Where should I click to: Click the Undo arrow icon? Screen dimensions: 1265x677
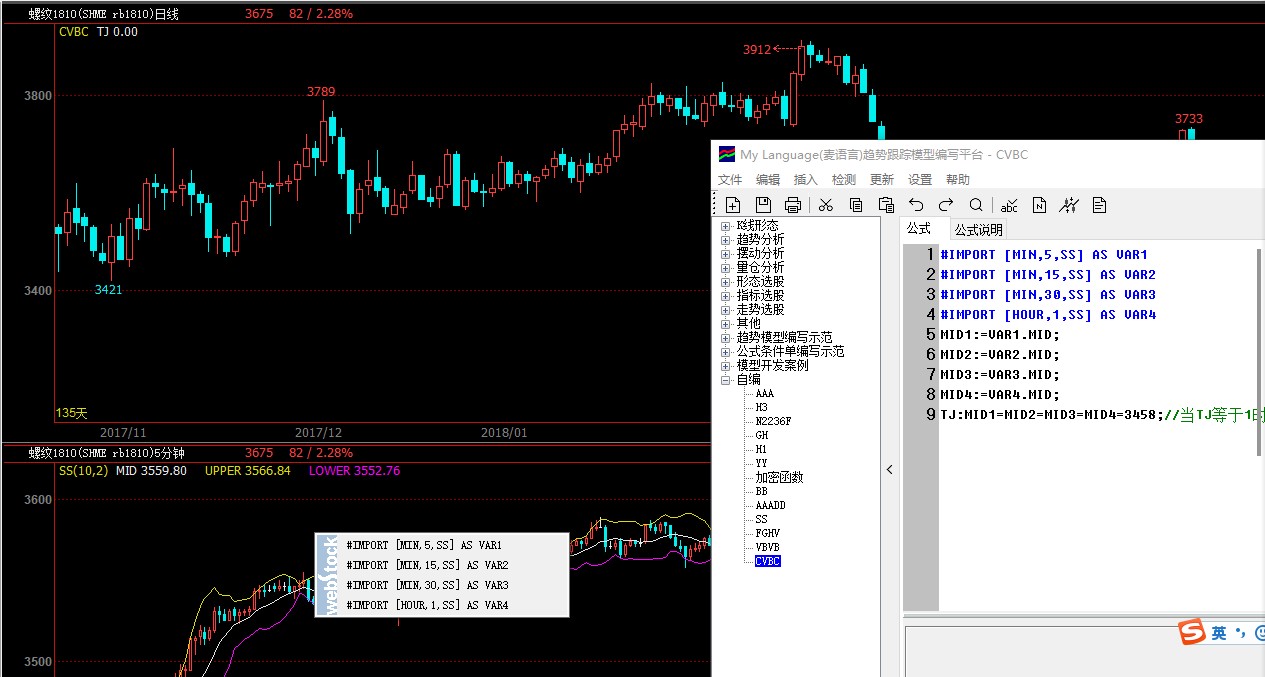pos(916,205)
